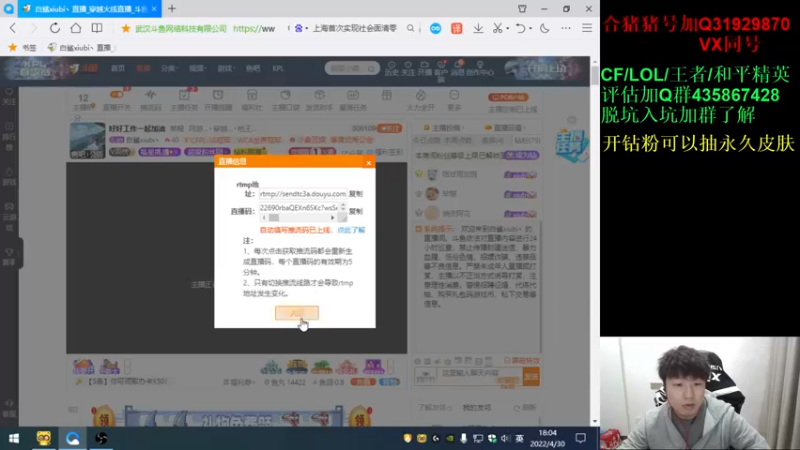800x450 pixels.
Task: Open the 推流码 stream code tool
Action: pos(151,100)
